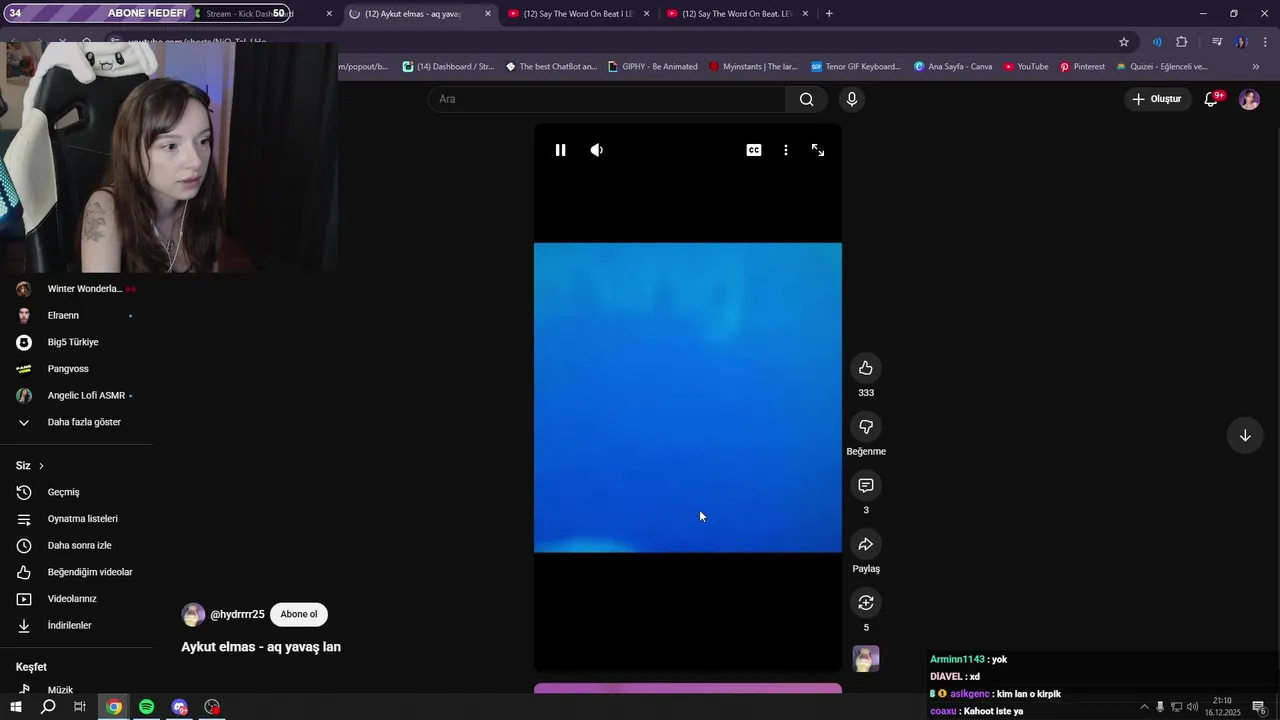Subscribe via Abone ol button
Image resolution: width=1280 pixels, height=720 pixels.
299,615
